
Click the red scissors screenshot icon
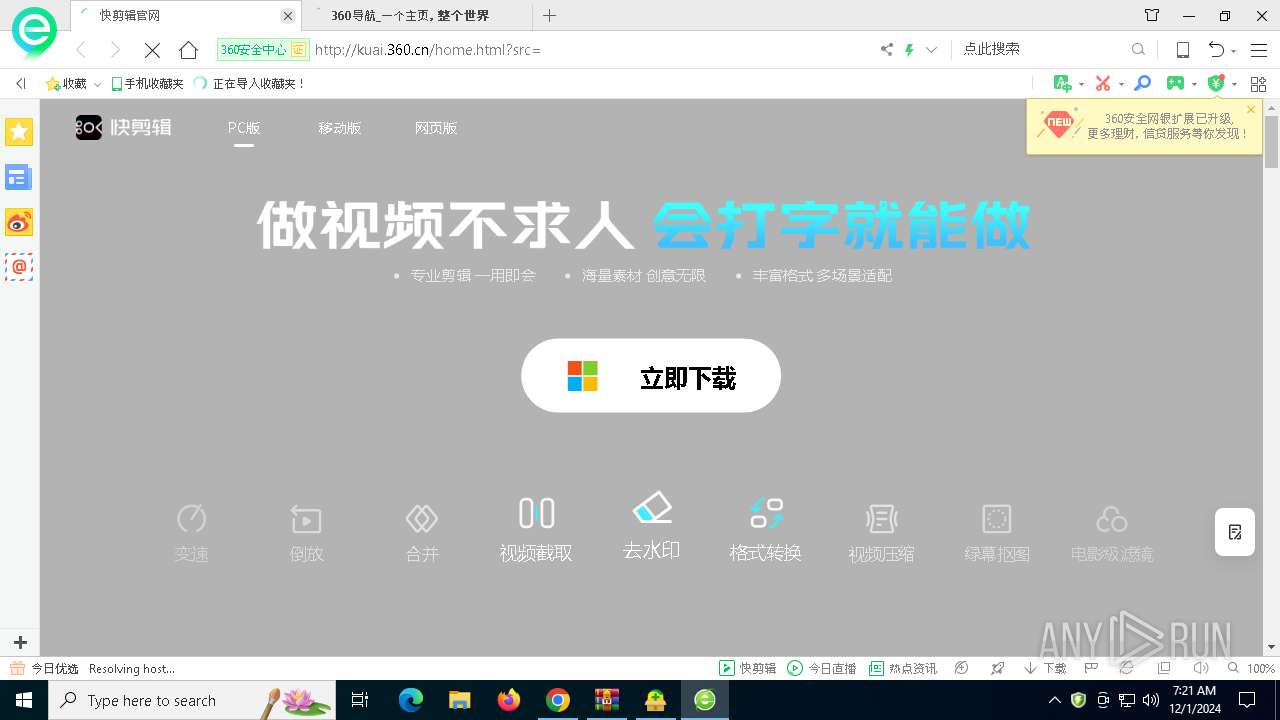(1103, 83)
